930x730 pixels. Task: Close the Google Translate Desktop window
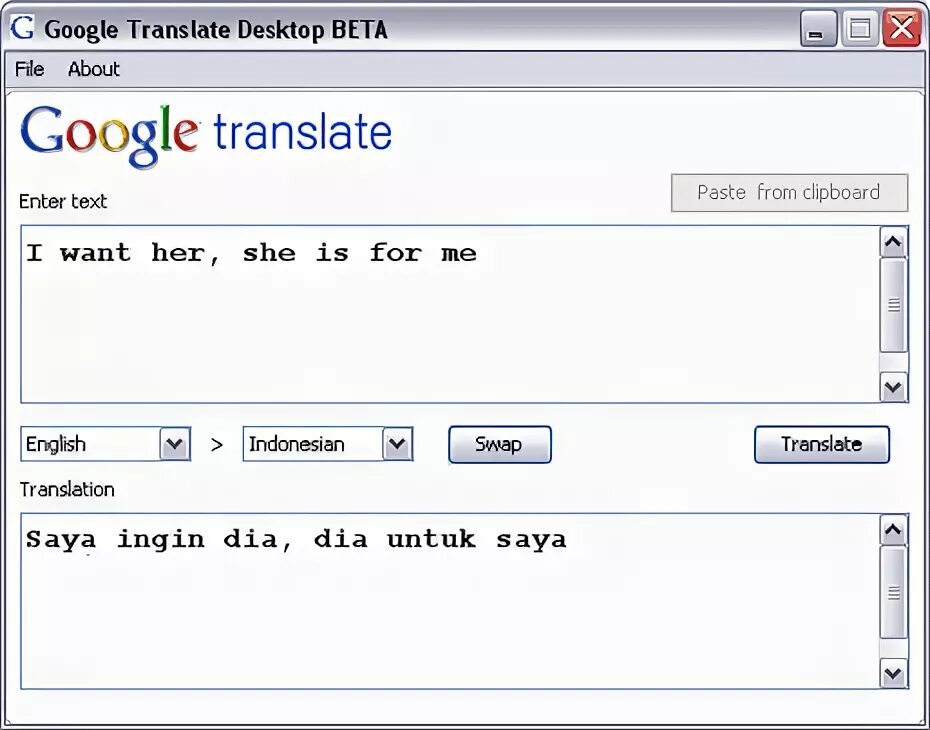[902, 29]
